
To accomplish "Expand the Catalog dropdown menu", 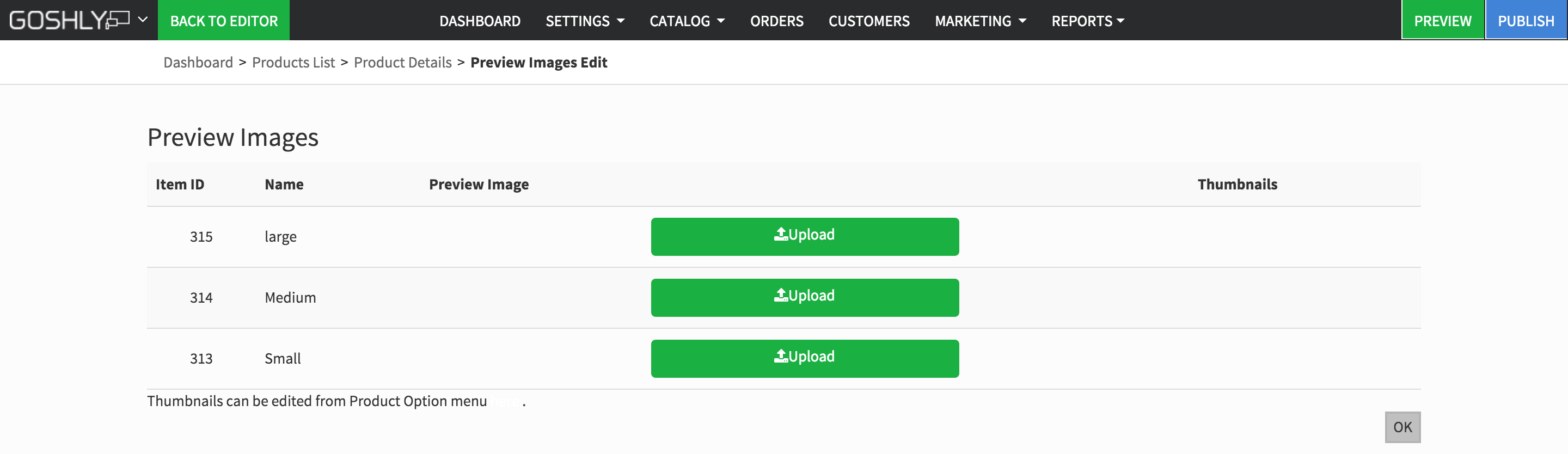I will [x=687, y=21].
